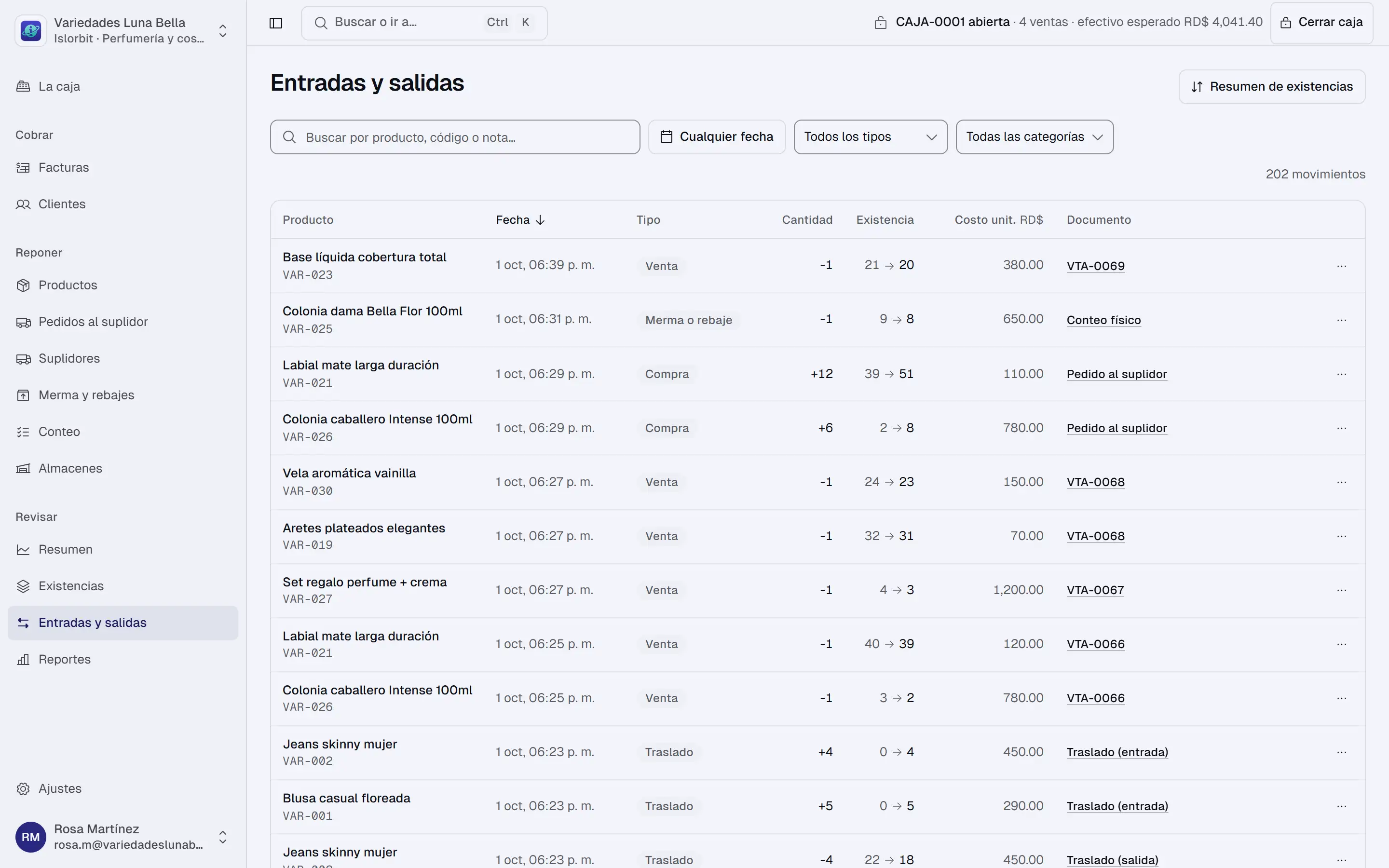This screenshot has height=868, width=1389.
Task: Open the VTA-0069 document link
Action: pyautogui.click(x=1095, y=266)
